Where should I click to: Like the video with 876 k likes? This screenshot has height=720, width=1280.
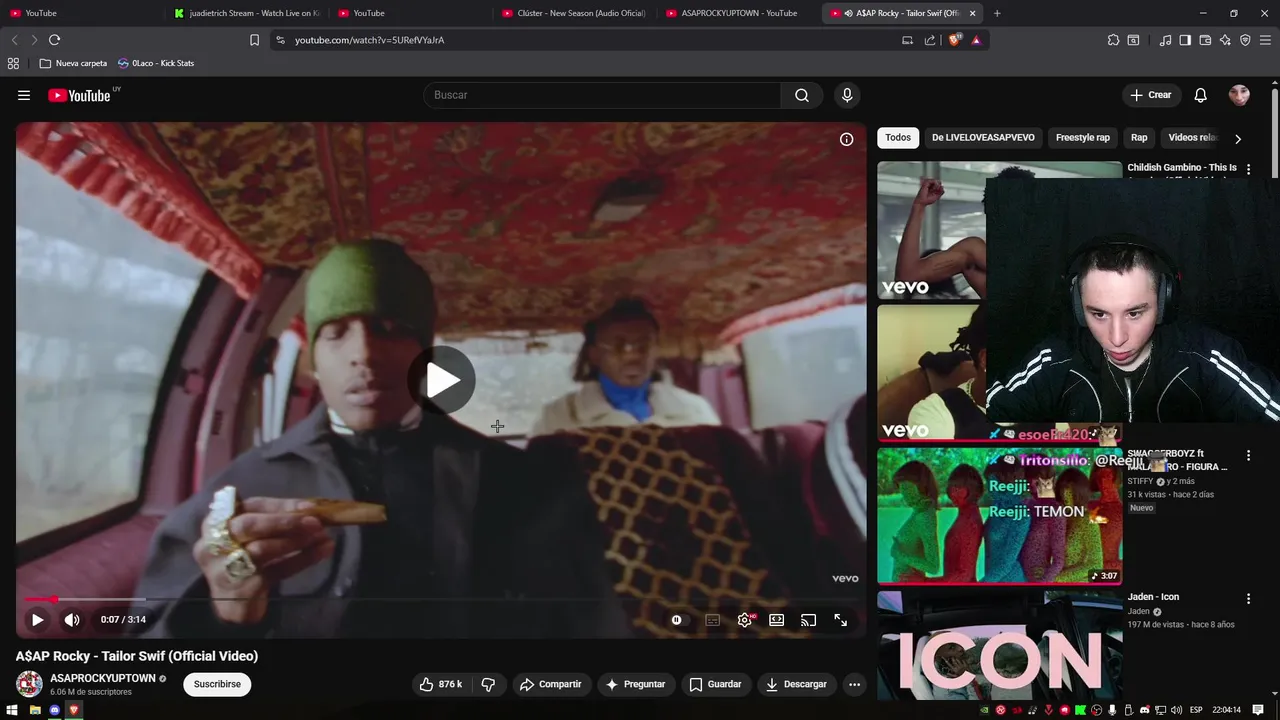[440, 684]
